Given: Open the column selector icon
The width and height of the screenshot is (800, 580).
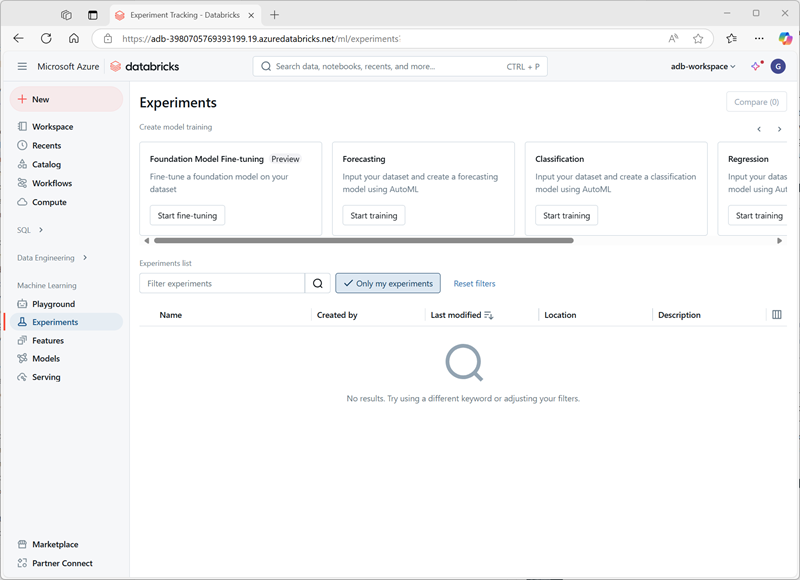Looking at the screenshot, I should 777,315.
